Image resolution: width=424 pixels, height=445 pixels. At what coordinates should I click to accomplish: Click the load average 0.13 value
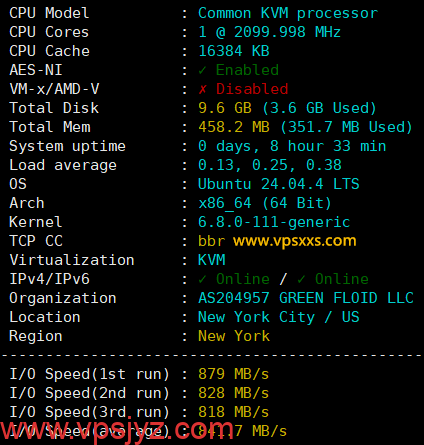coord(216,165)
